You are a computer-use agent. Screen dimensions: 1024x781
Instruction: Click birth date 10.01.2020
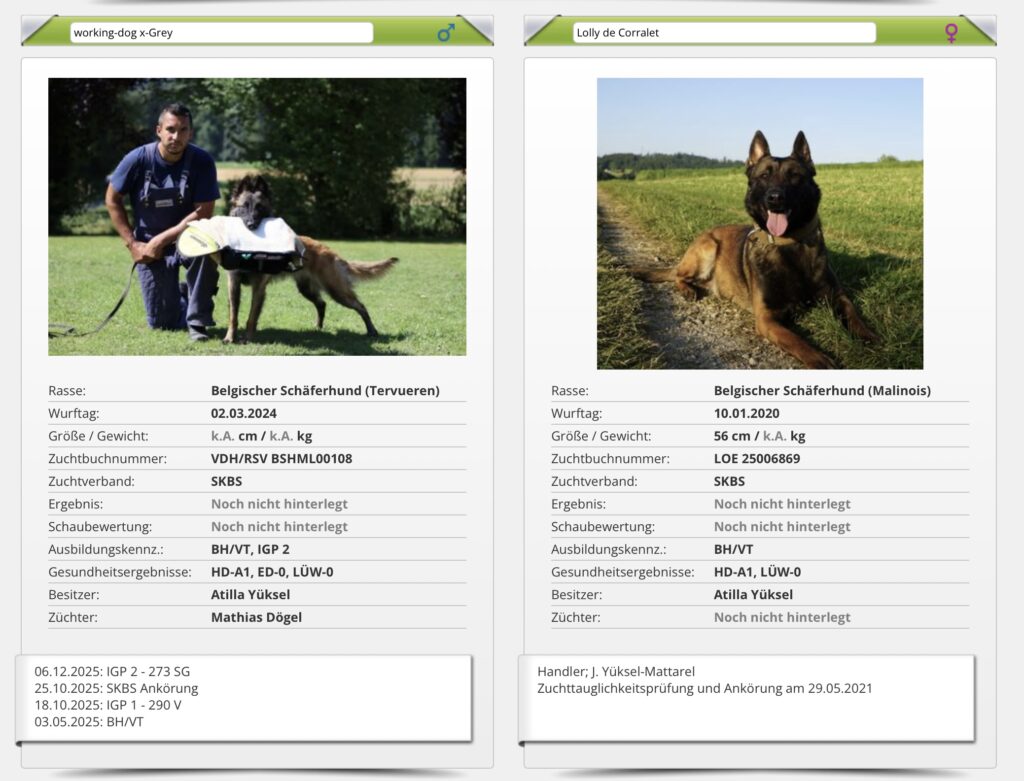(746, 413)
